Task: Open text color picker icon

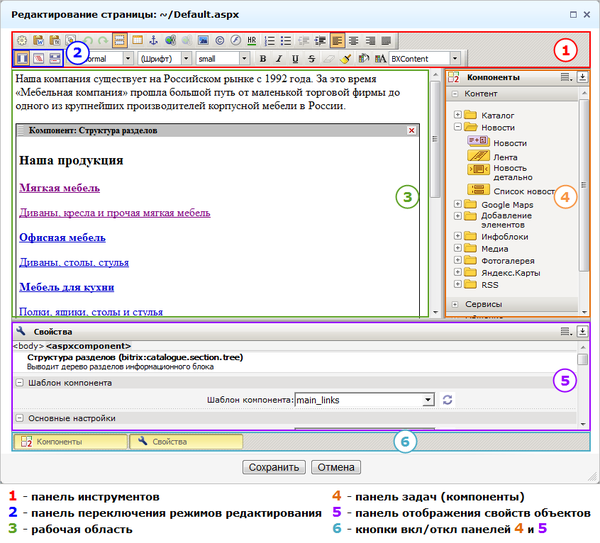Action: click(380, 59)
